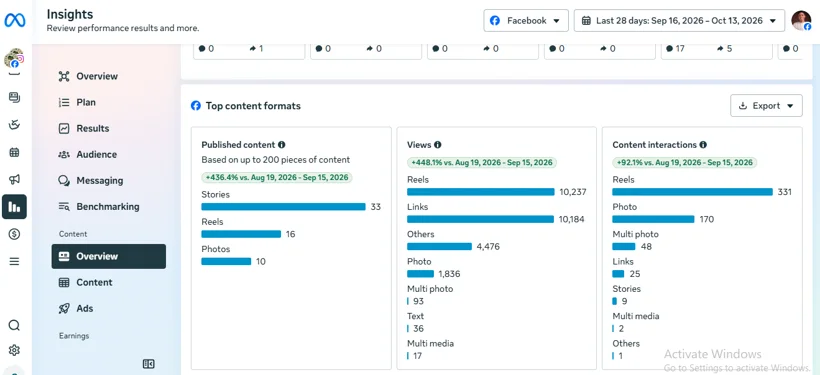Click the Meta logo icon
The height and width of the screenshot is (375, 820).
[x=15, y=20]
